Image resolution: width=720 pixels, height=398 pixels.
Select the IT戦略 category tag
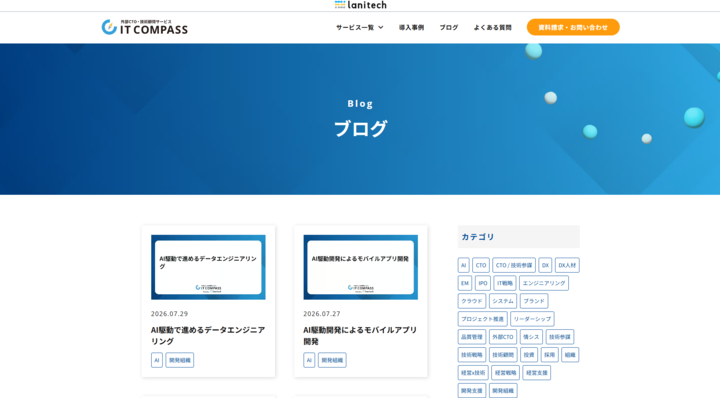click(505, 283)
